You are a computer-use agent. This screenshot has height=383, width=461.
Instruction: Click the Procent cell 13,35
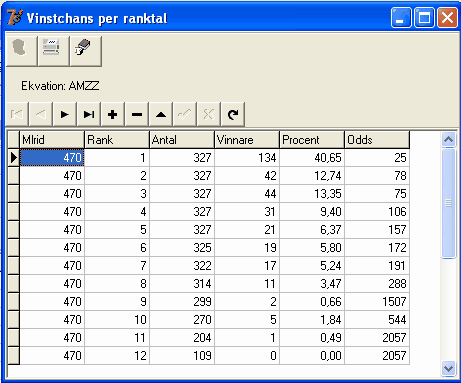pyautogui.click(x=312, y=193)
